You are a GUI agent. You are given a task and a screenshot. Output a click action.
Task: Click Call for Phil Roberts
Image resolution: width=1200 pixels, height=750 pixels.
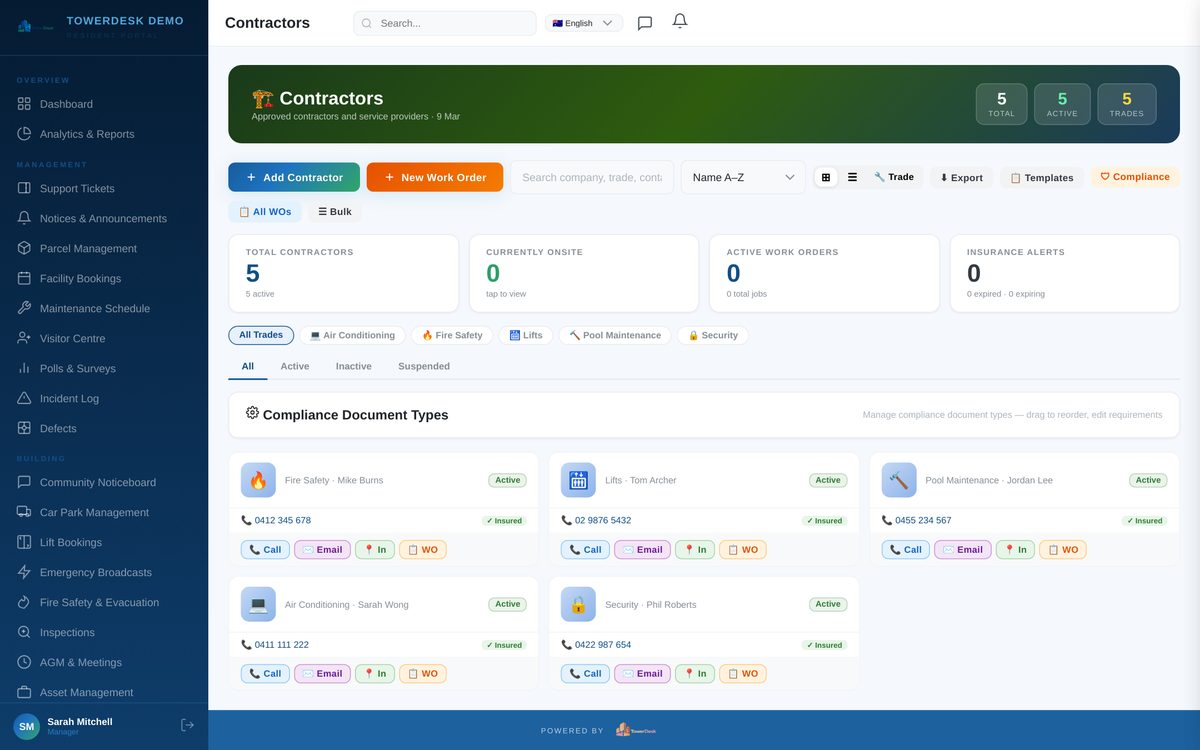tap(584, 673)
